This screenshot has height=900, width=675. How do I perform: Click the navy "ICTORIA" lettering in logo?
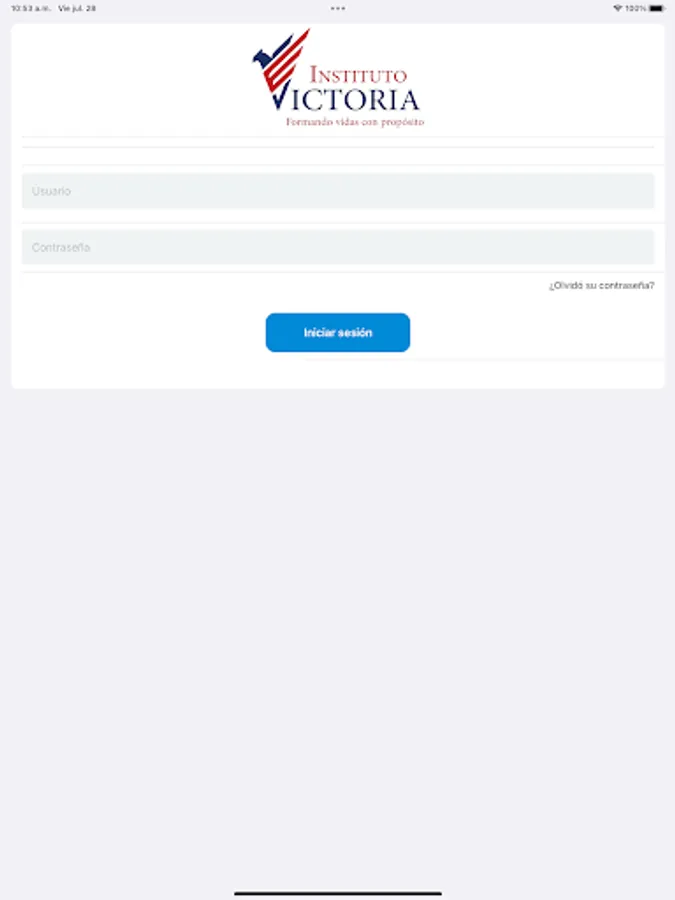(355, 100)
